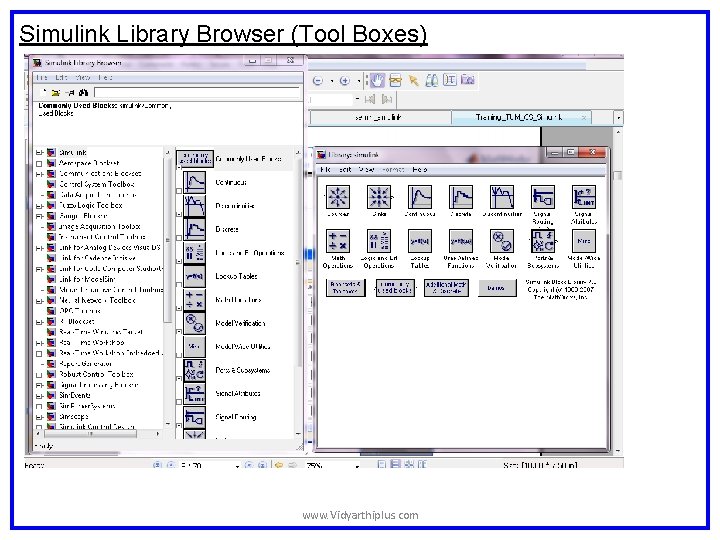
Task: Click the Demos button in Library window
Action: tap(497, 288)
